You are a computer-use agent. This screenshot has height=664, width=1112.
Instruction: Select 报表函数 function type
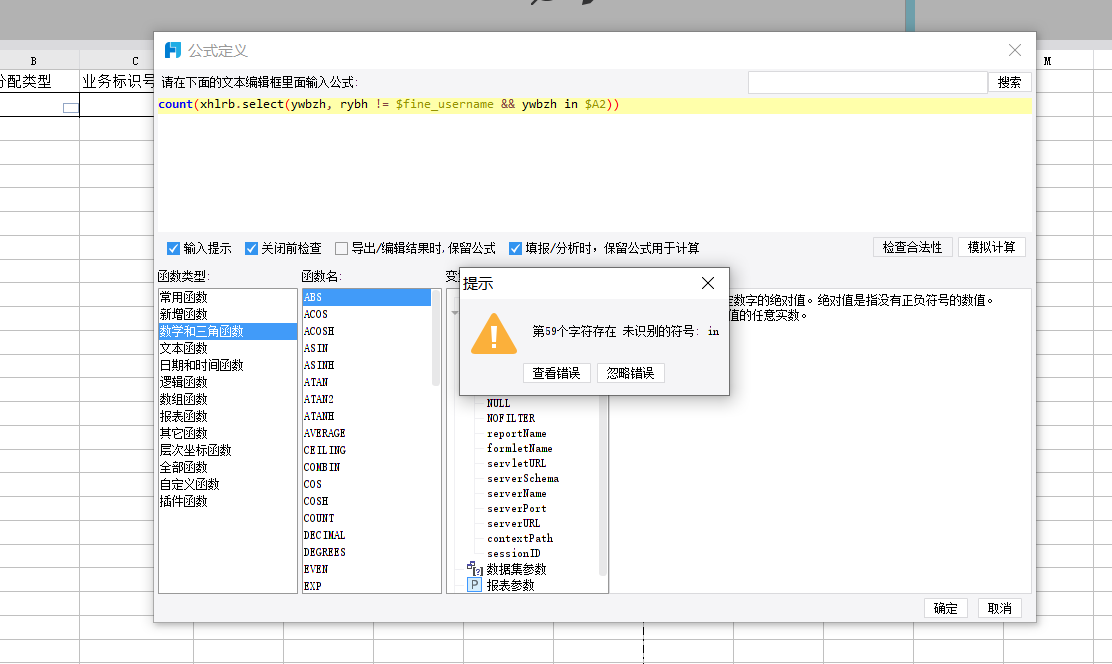pos(228,416)
